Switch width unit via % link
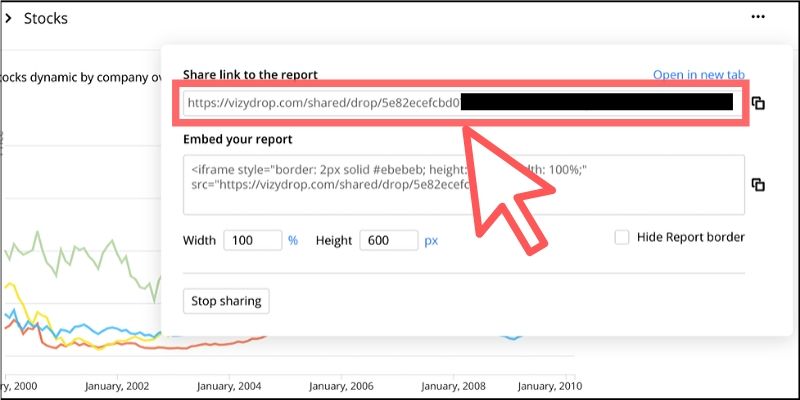 [293, 240]
